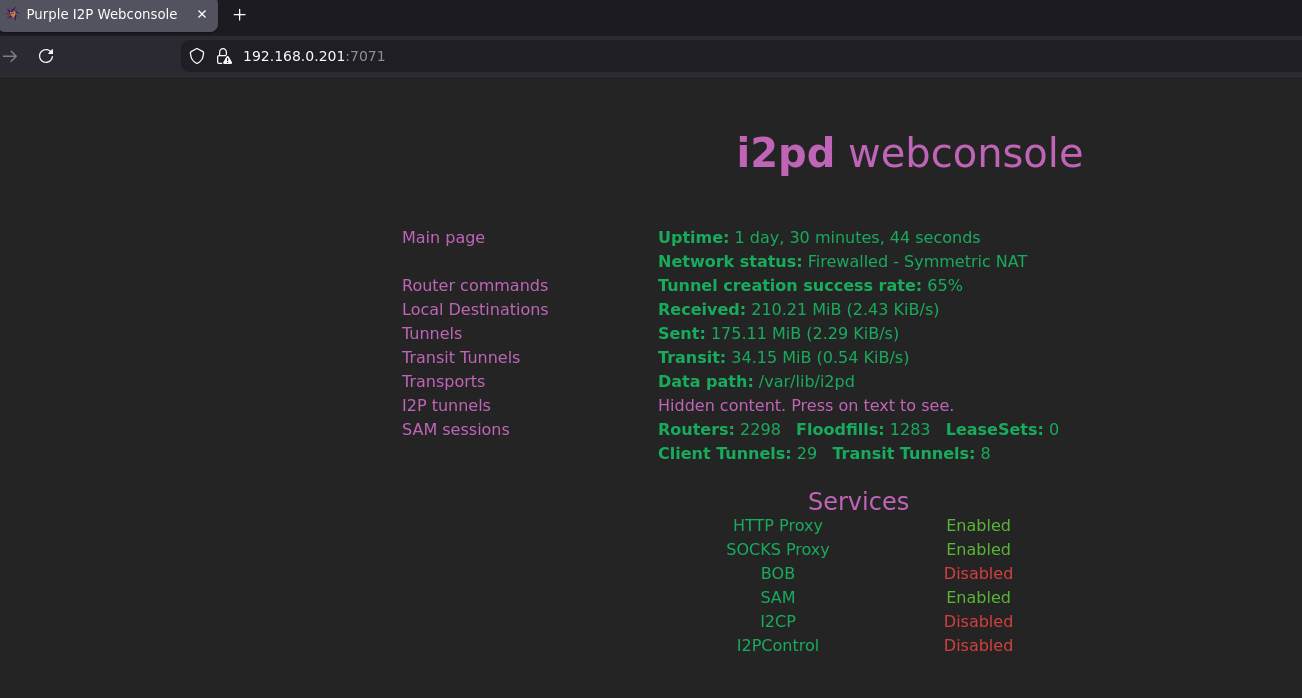Click the Services heading
Viewport: 1302px width, 698px height.
[858, 501]
